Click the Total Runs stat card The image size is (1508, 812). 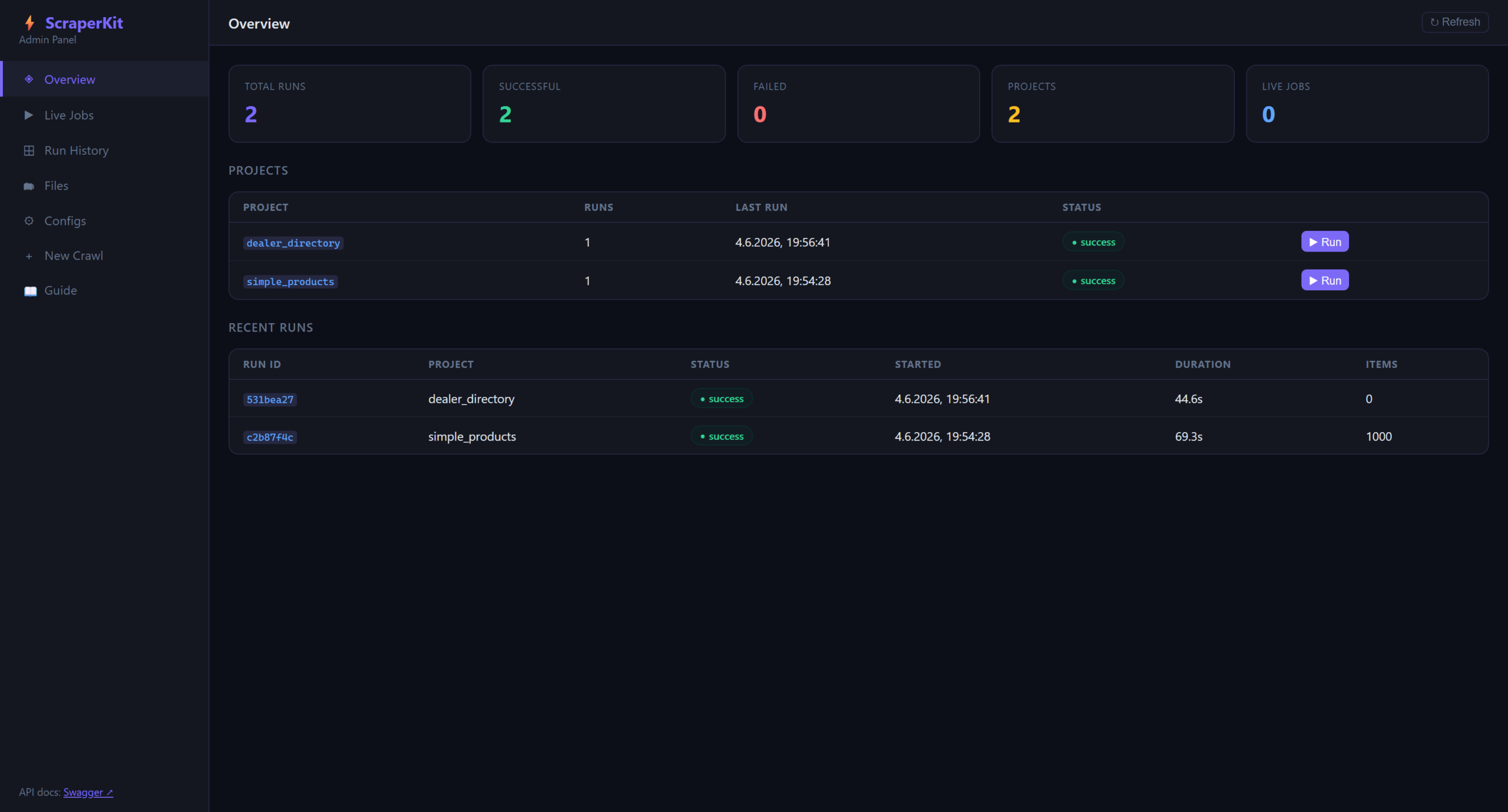click(349, 104)
